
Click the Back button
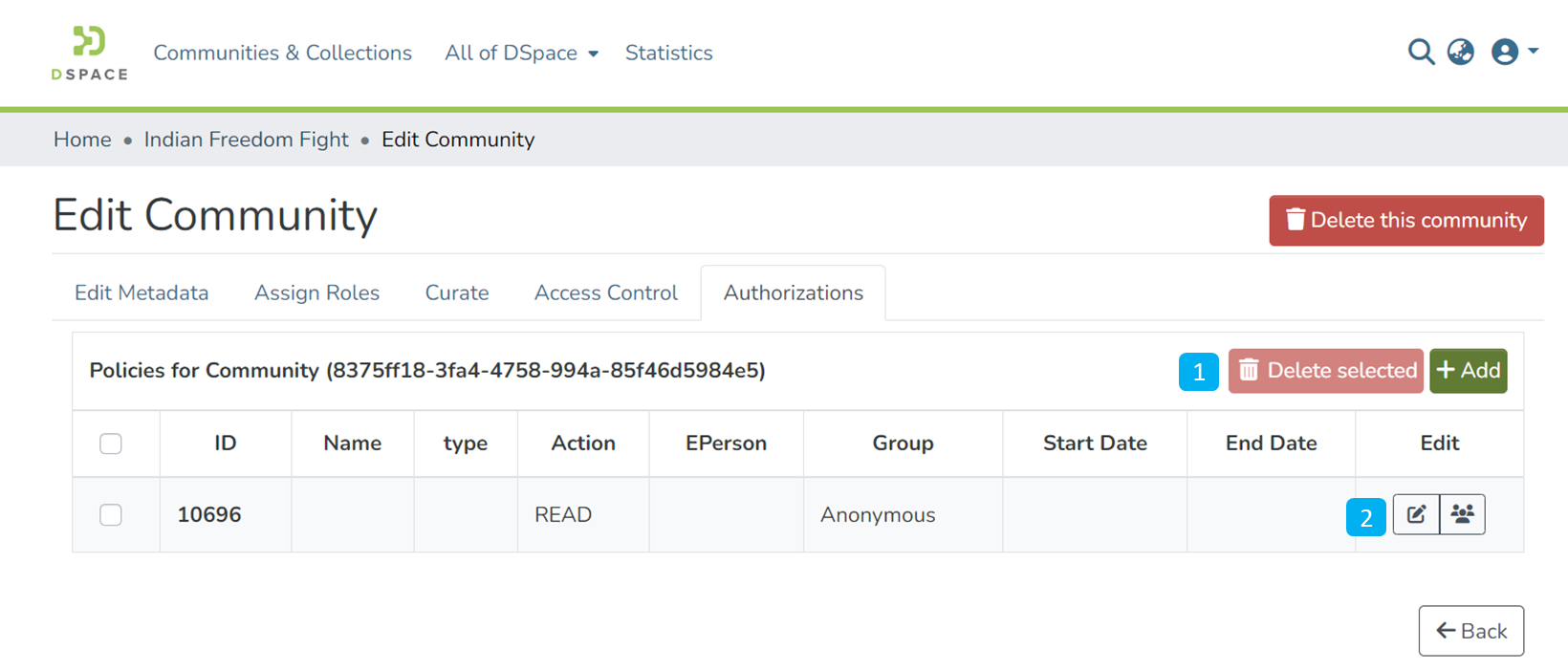click(x=1470, y=631)
